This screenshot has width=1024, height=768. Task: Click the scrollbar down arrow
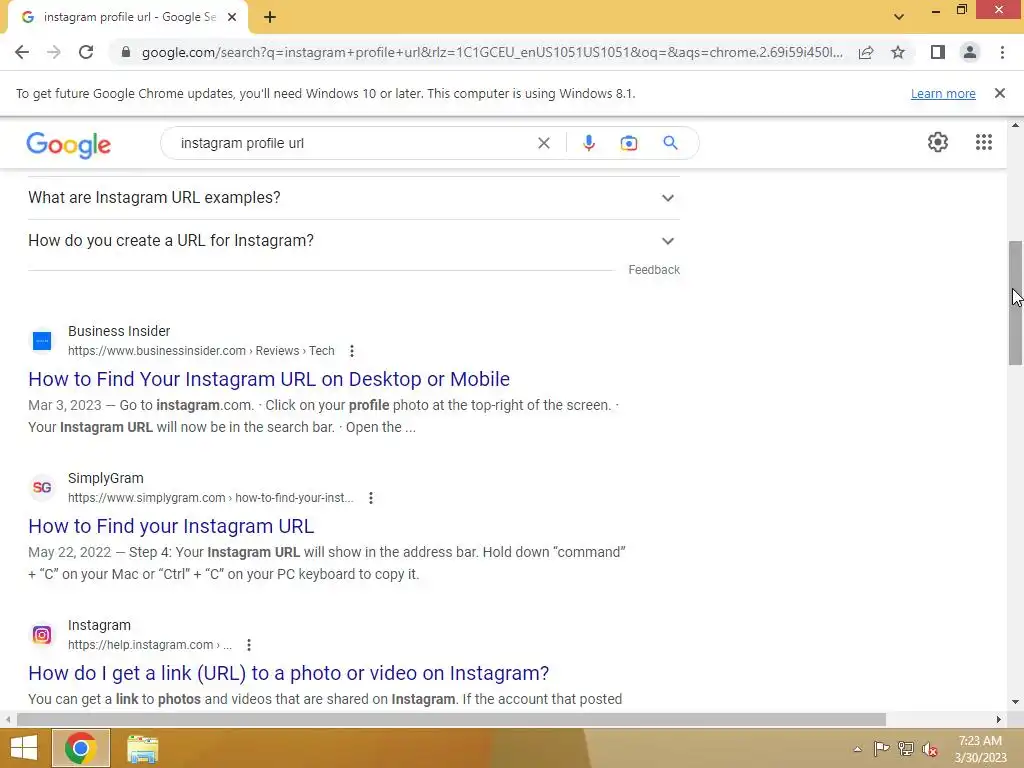(1015, 702)
